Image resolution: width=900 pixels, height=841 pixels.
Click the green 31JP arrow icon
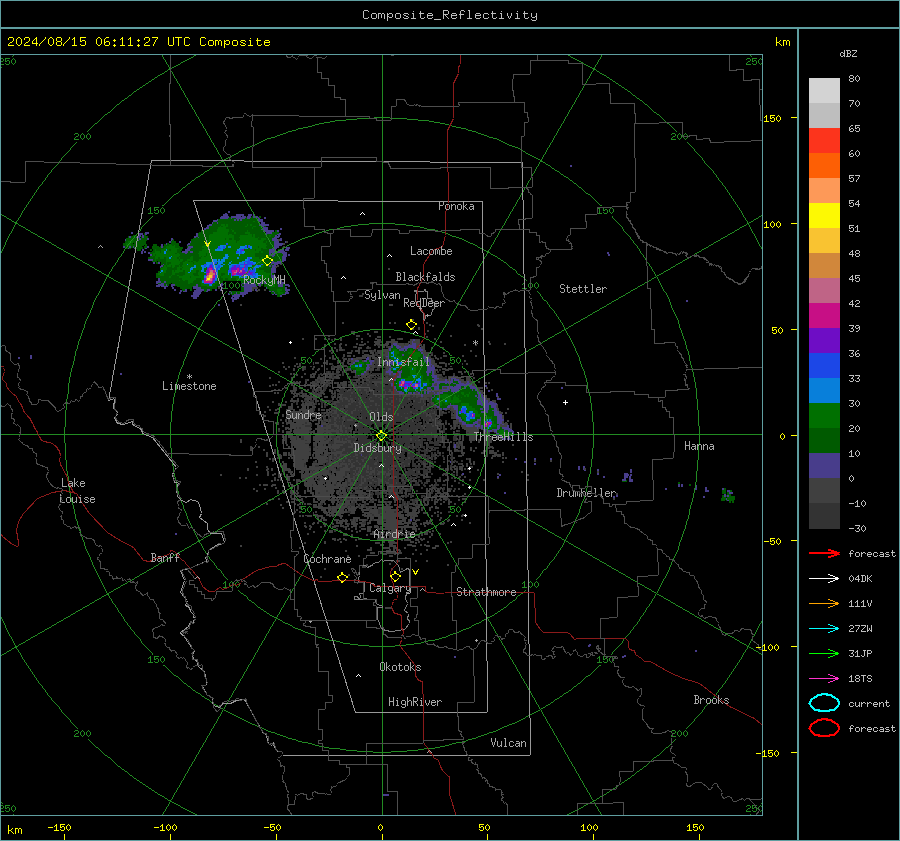click(824, 653)
